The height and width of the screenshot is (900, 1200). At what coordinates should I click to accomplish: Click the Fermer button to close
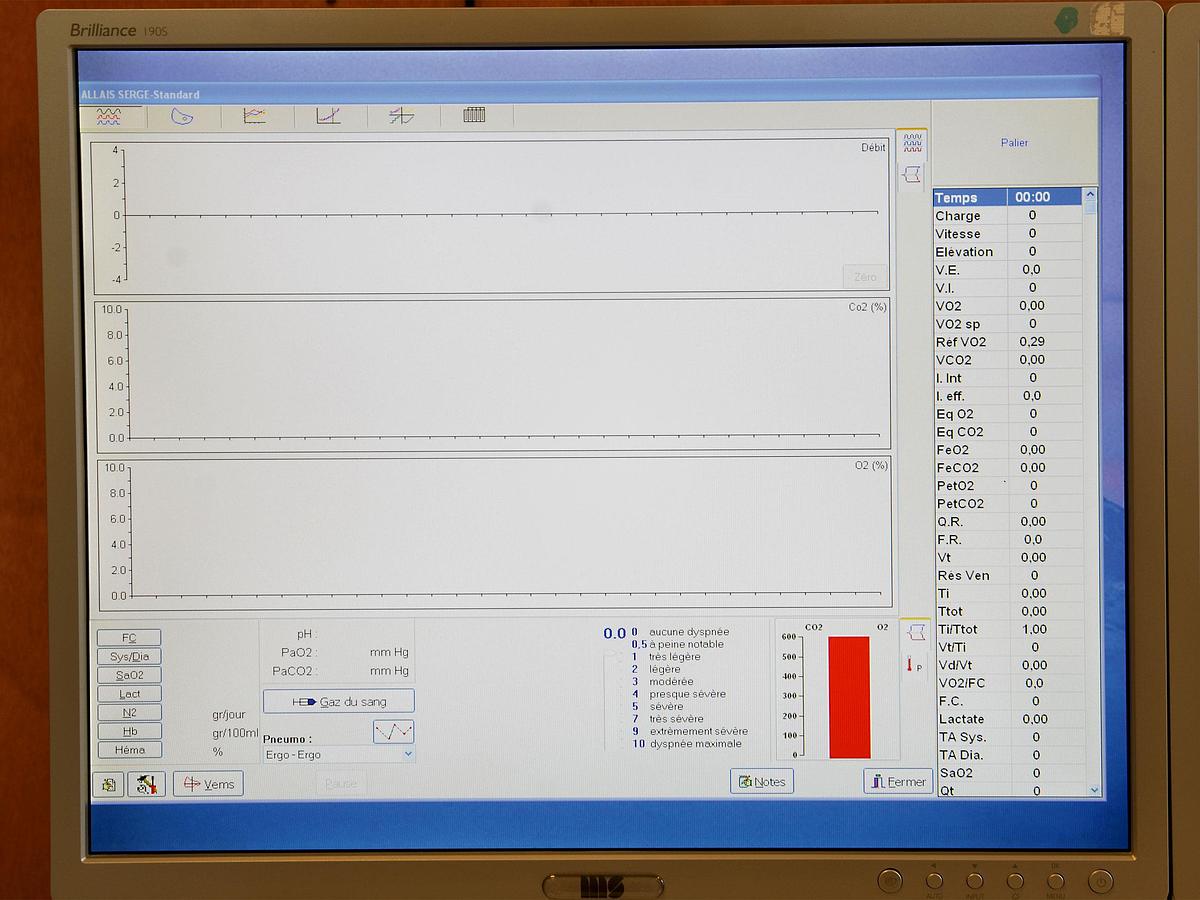(897, 781)
